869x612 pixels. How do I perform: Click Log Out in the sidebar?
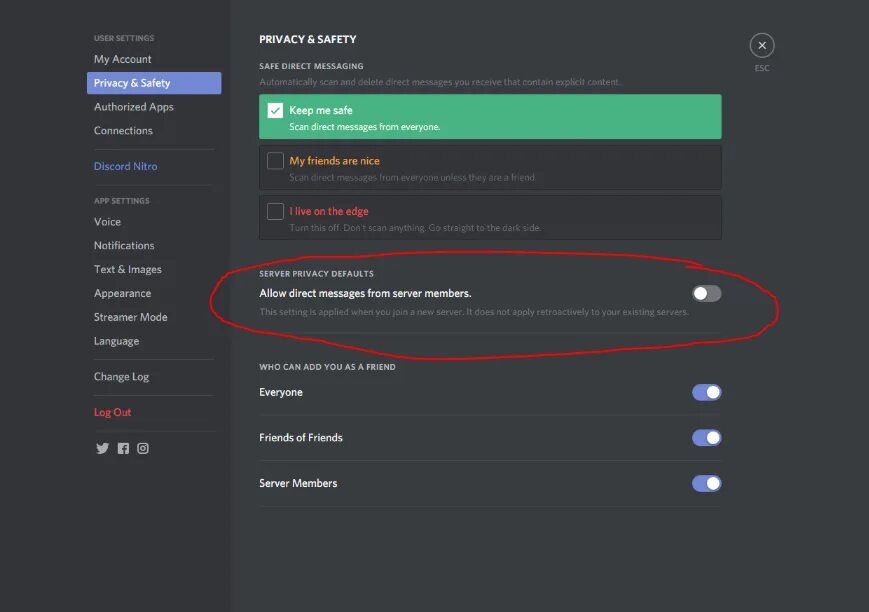point(112,412)
